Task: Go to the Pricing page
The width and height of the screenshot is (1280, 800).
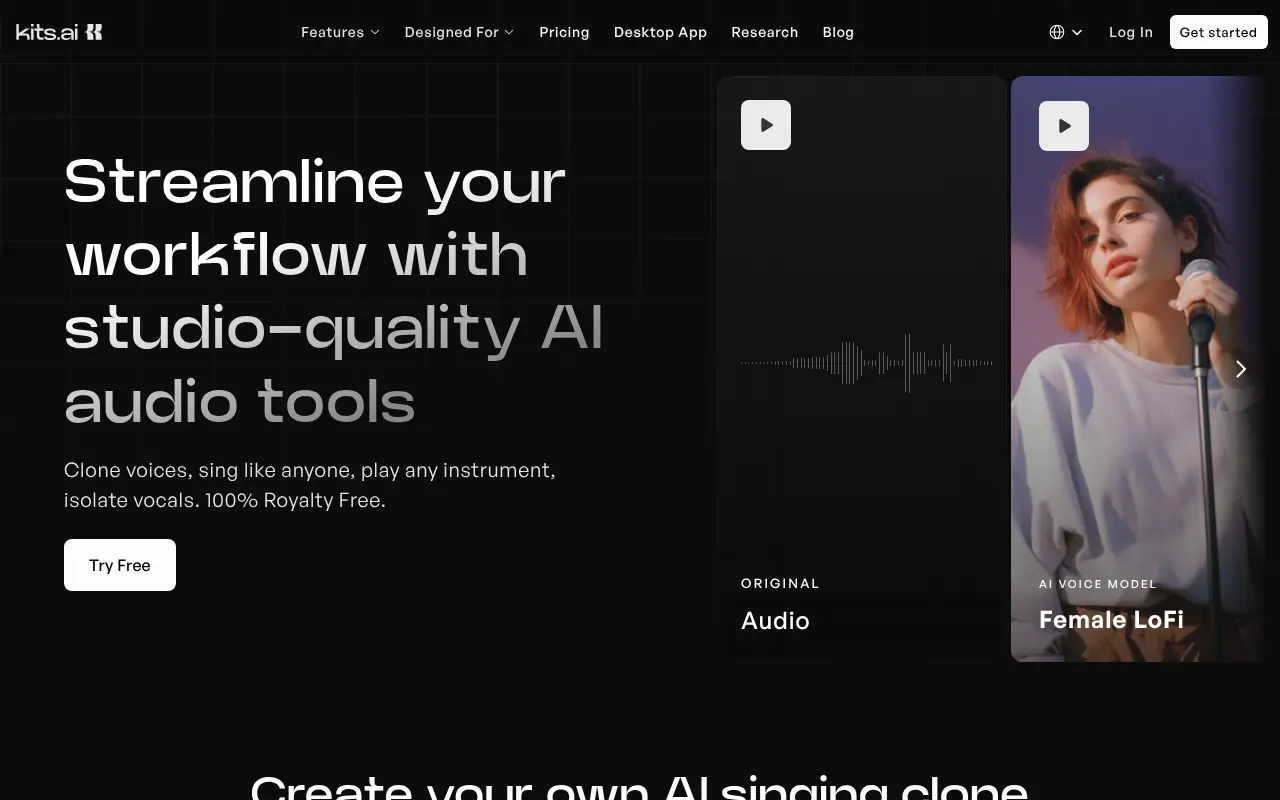Action: point(564,32)
